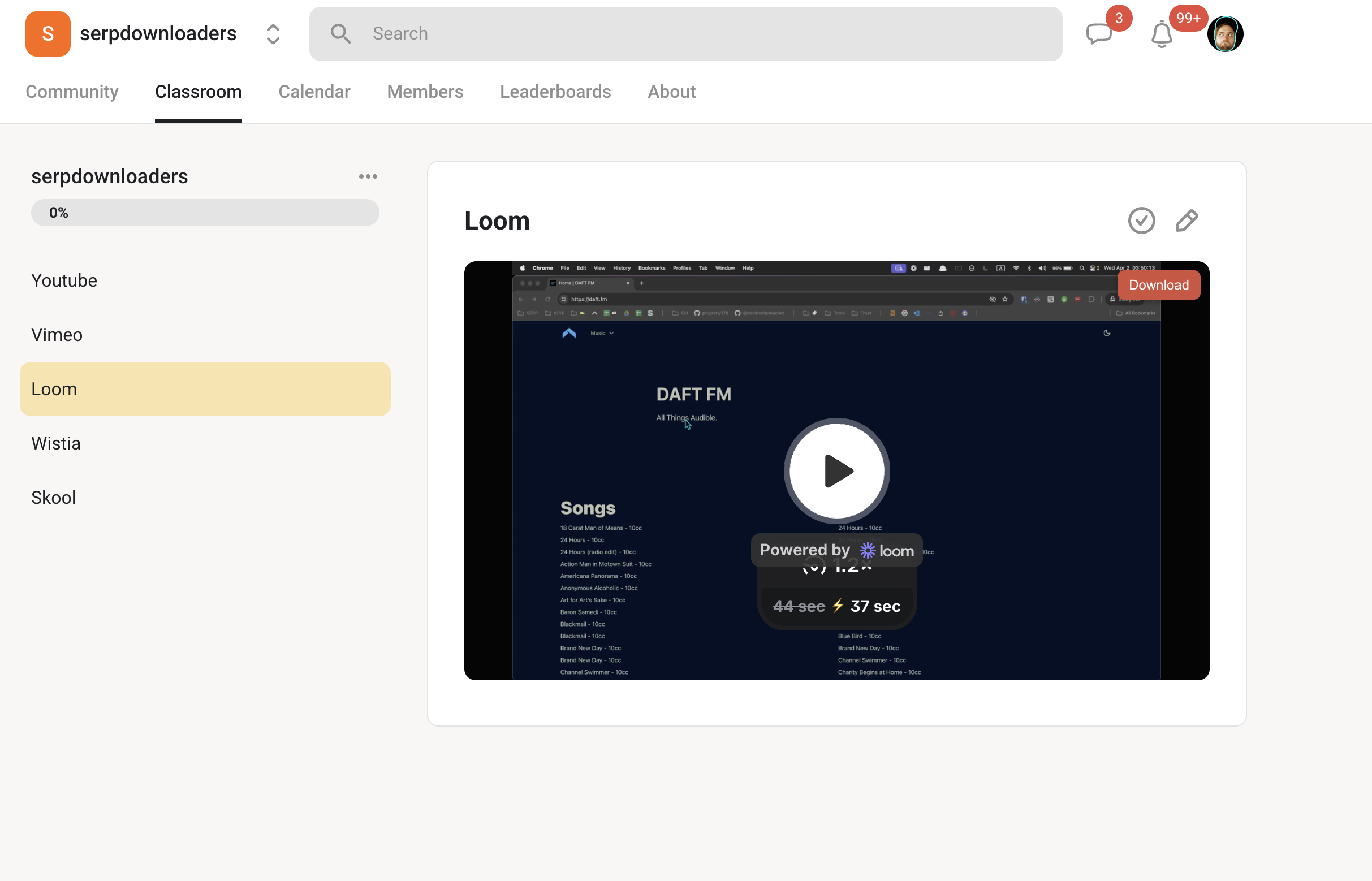Click the Loom lesson heading
This screenshot has height=881, width=1372.
pyautogui.click(x=497, y=221)
